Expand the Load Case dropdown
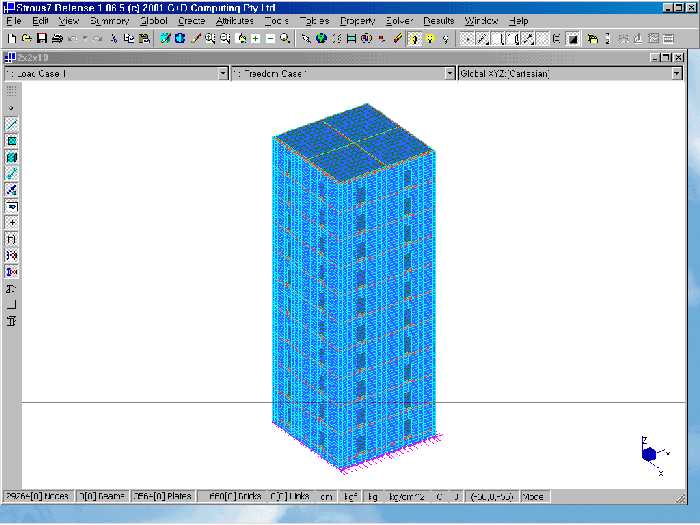 (223, 73)
